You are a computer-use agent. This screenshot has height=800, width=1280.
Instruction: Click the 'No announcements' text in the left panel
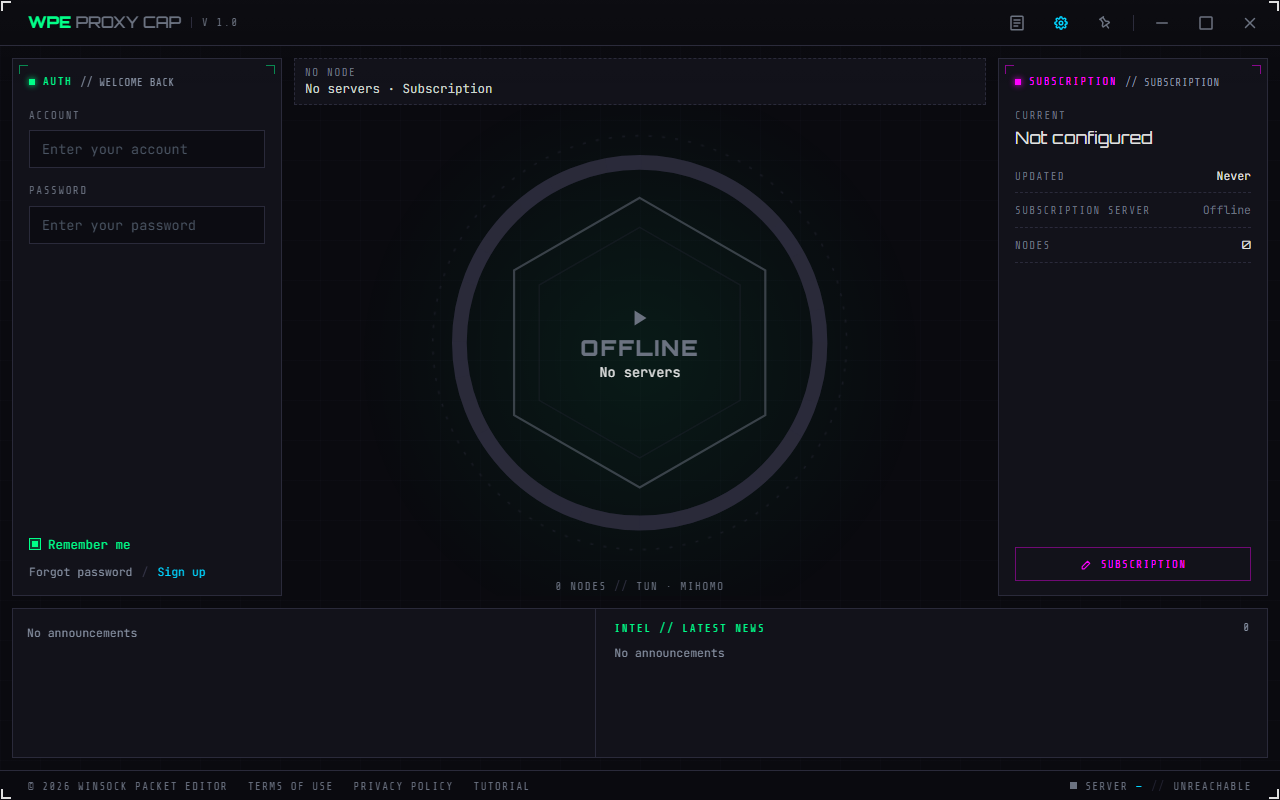click(x=82, y=633)
